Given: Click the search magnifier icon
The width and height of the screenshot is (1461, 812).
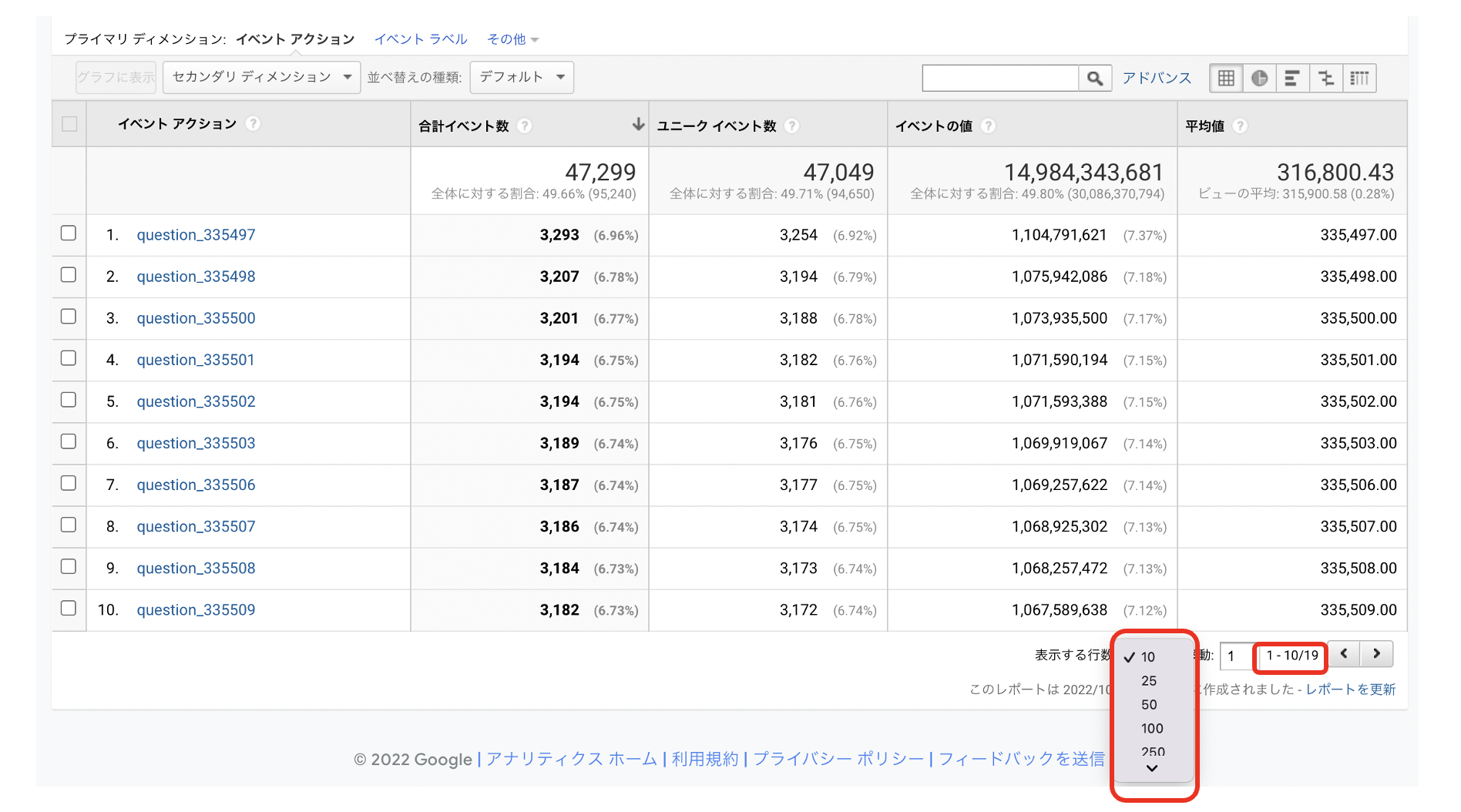Looking at the screenshot, I should tap(1094, 78).
